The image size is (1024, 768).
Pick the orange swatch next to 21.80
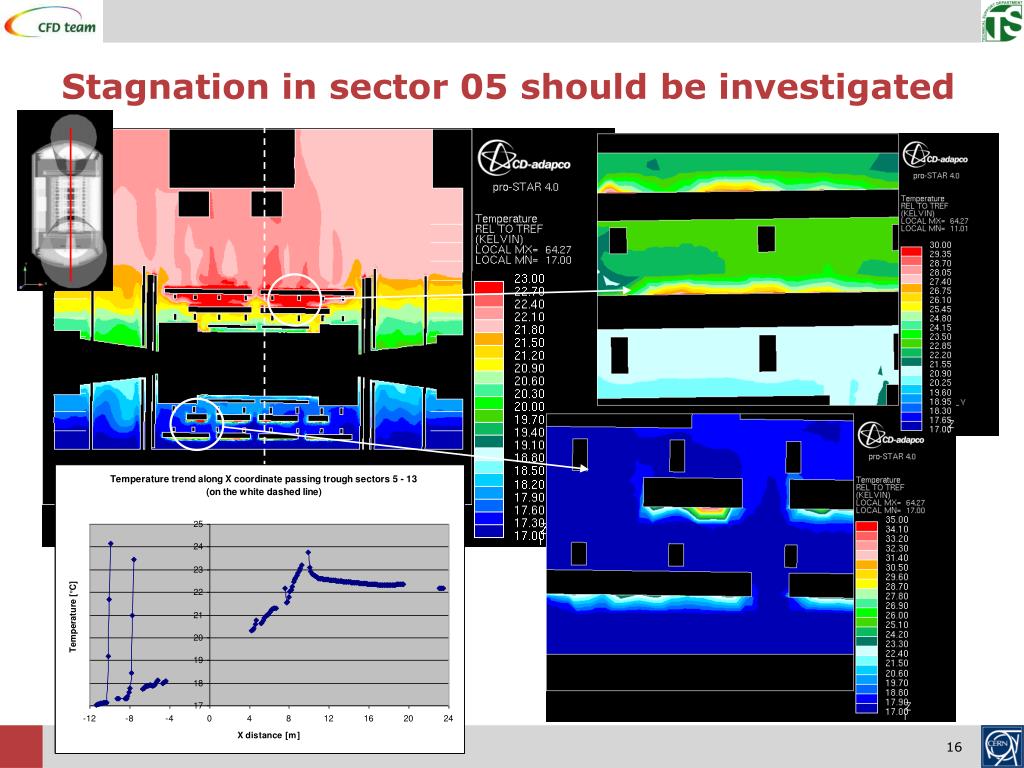pos(488,338)
